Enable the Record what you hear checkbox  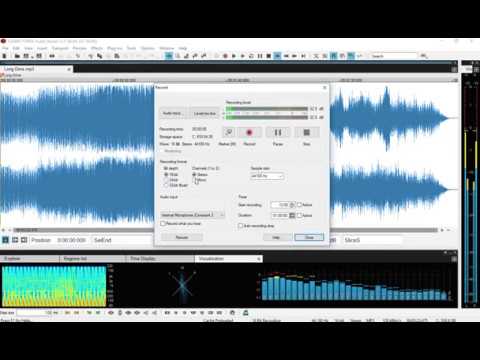click(163, 224)
